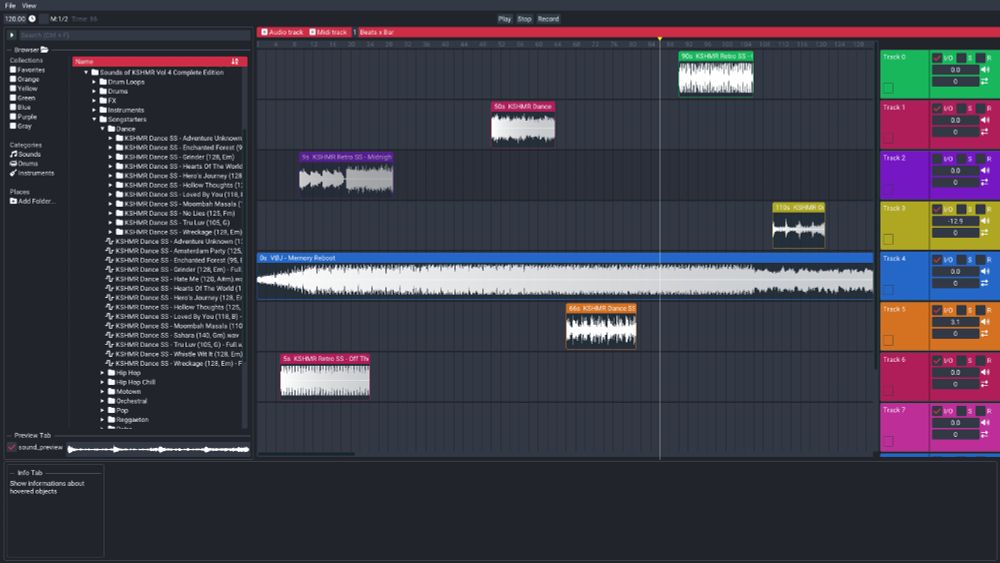Click Track 3 pan arrows icon
The image size is (1000, 563).
point(985,233)
